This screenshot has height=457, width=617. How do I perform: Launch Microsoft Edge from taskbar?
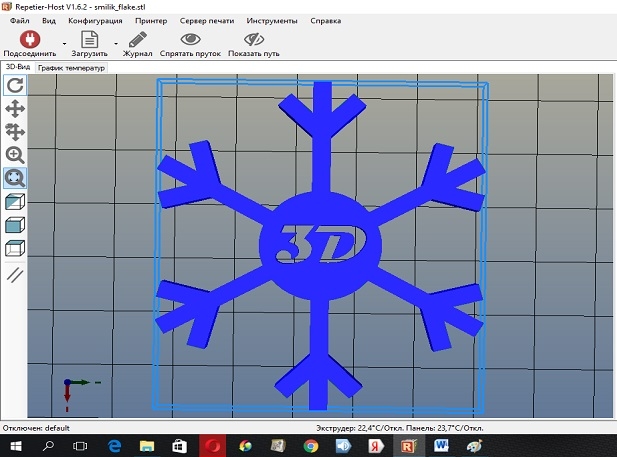(115, 446)
